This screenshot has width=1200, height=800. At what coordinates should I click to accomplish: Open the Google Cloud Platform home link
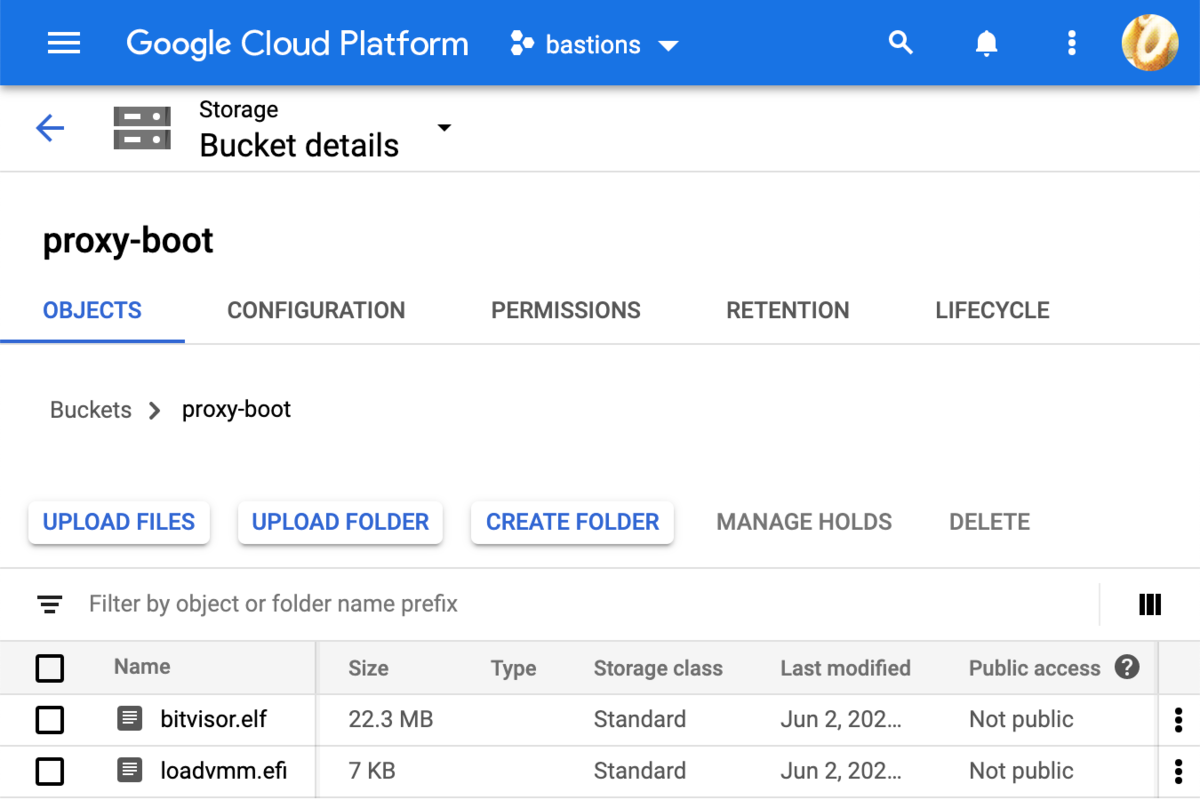click(297, 44)
